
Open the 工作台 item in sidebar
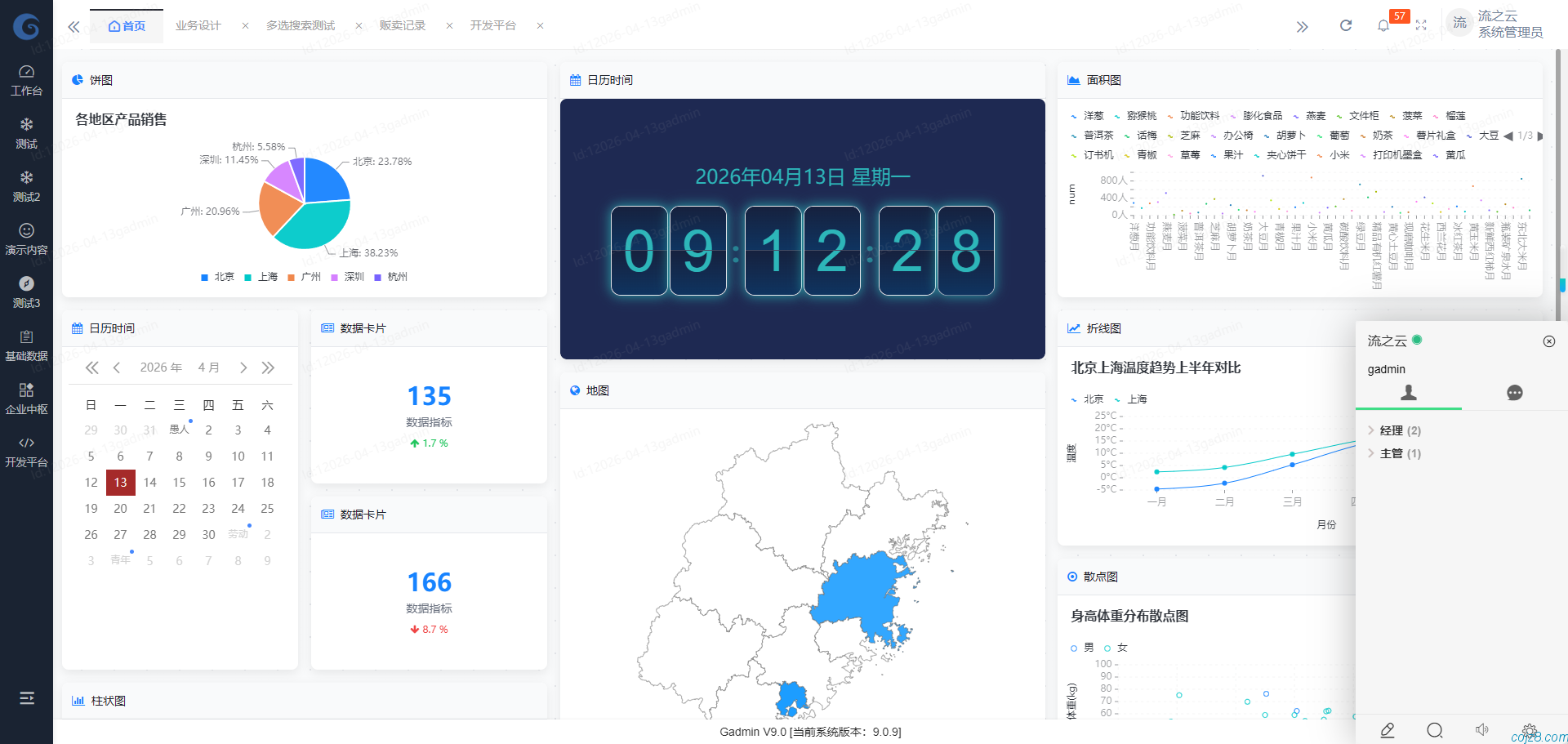(x=26, y=80)
